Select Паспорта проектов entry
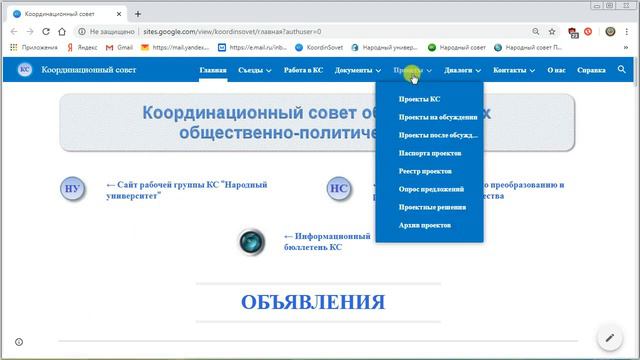 pos(429,153)
